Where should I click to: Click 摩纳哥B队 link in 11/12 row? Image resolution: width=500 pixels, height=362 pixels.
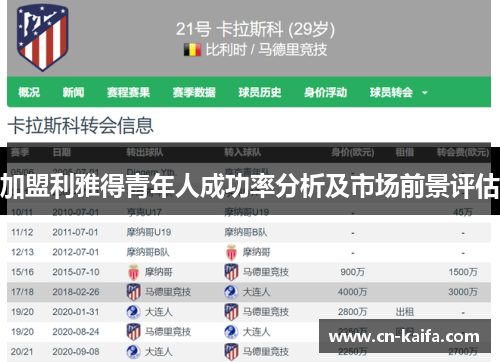[x=246, y=232]
